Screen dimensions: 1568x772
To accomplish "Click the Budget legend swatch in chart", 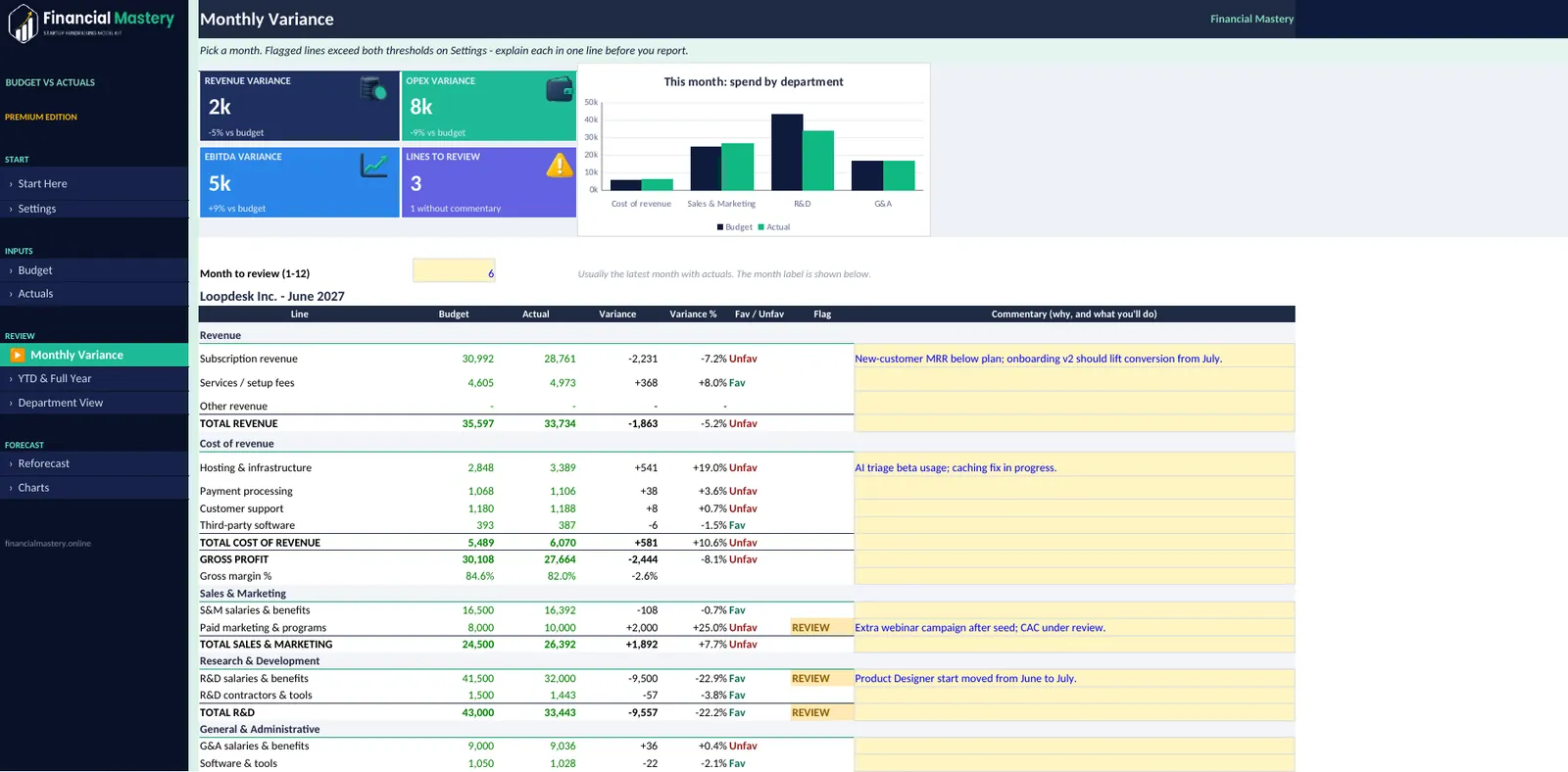I will pos(720,227).
